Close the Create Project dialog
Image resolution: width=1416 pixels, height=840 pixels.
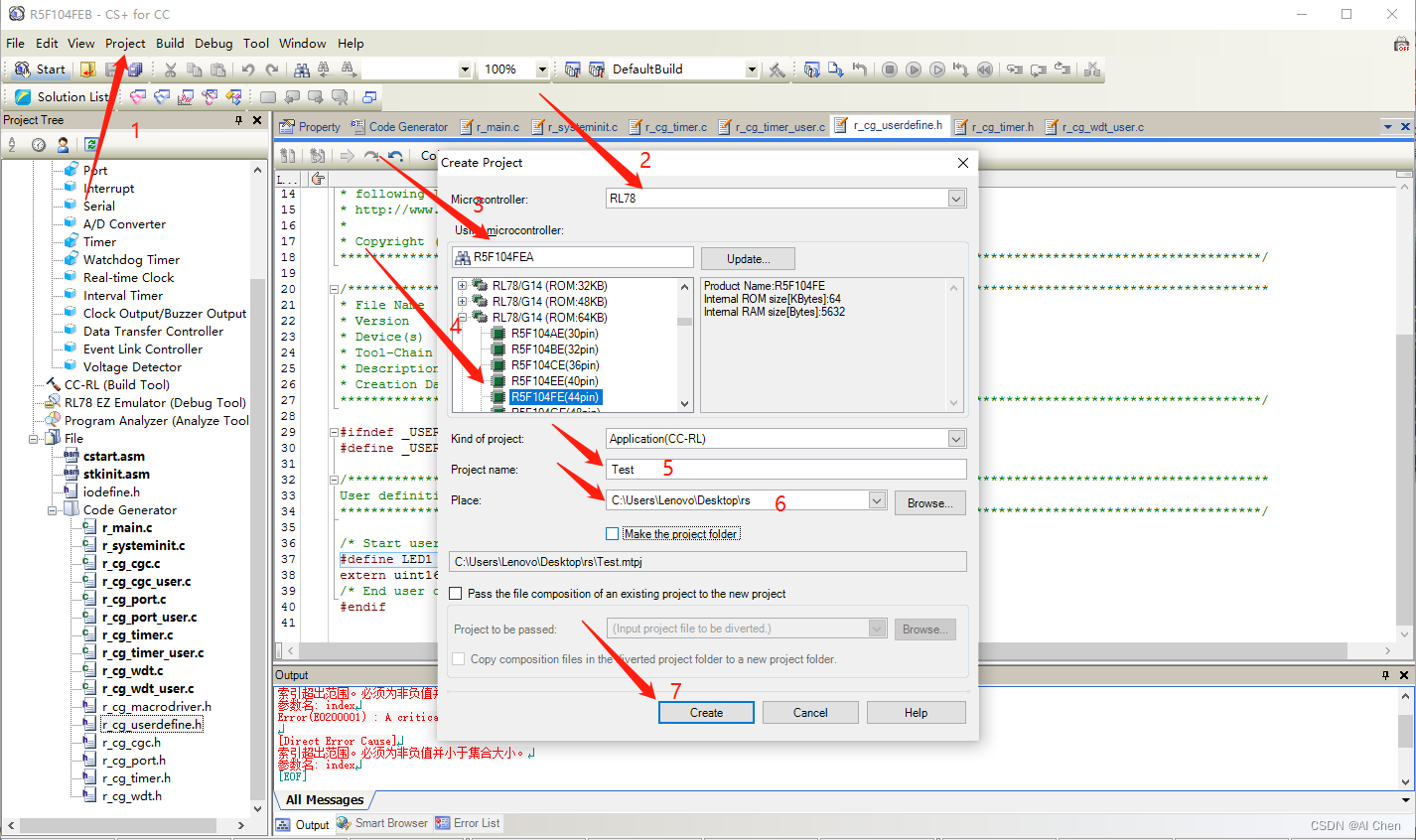[962, 163]
